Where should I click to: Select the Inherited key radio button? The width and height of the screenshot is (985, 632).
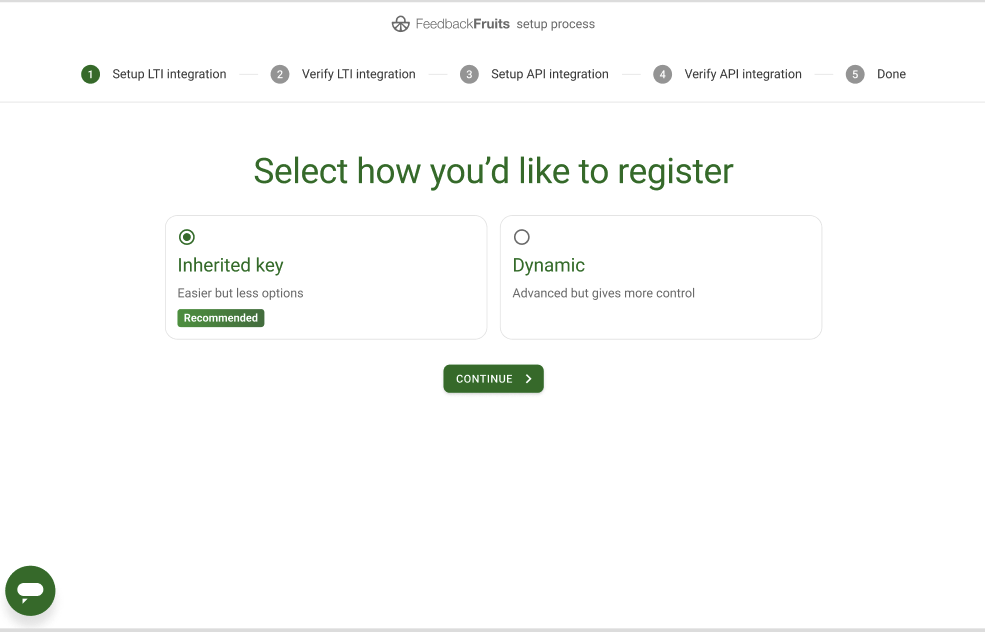tap(187, 237)
